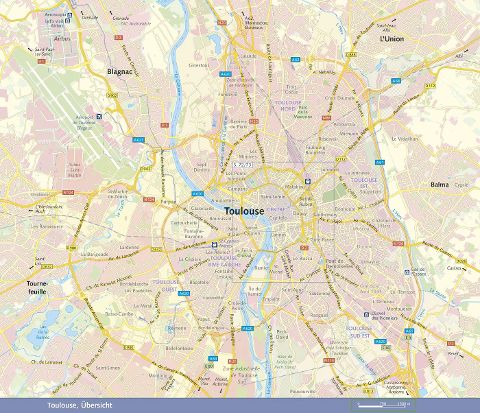The width and height of the screenshot is (480, 413).
Task: Click the Aéroscopia museum icon
Action: (69, 15)
